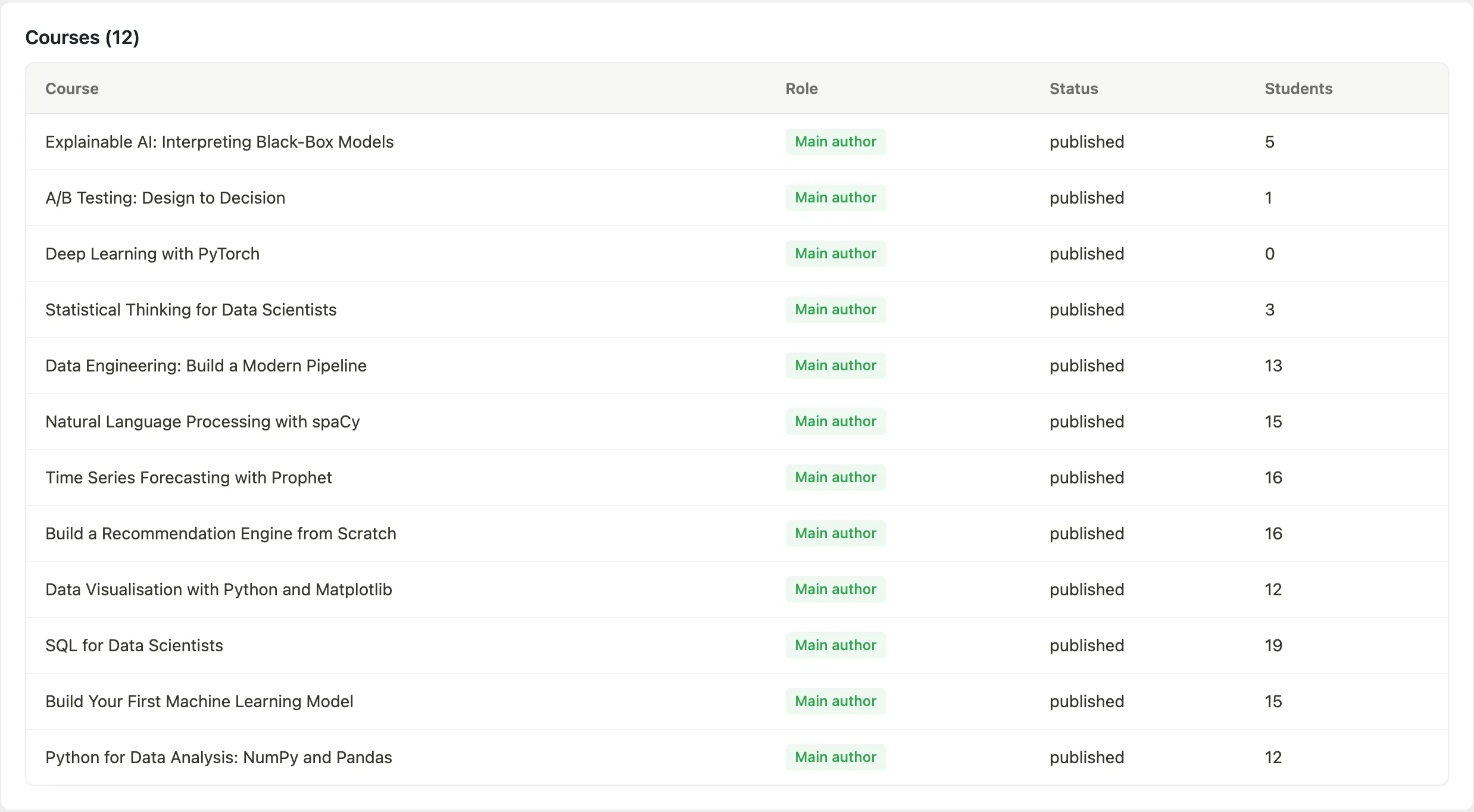Click the Courses (12) heading
Screen dimensions: 1474x812
[82, 38]
